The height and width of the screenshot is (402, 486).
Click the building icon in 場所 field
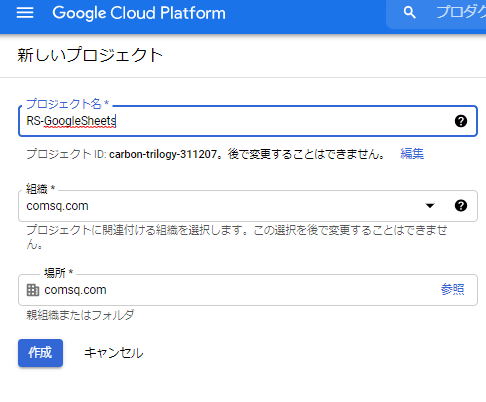(x=33, y=290)
